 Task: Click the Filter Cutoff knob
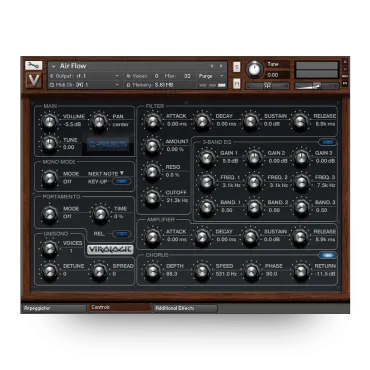(x=152, y=197)
